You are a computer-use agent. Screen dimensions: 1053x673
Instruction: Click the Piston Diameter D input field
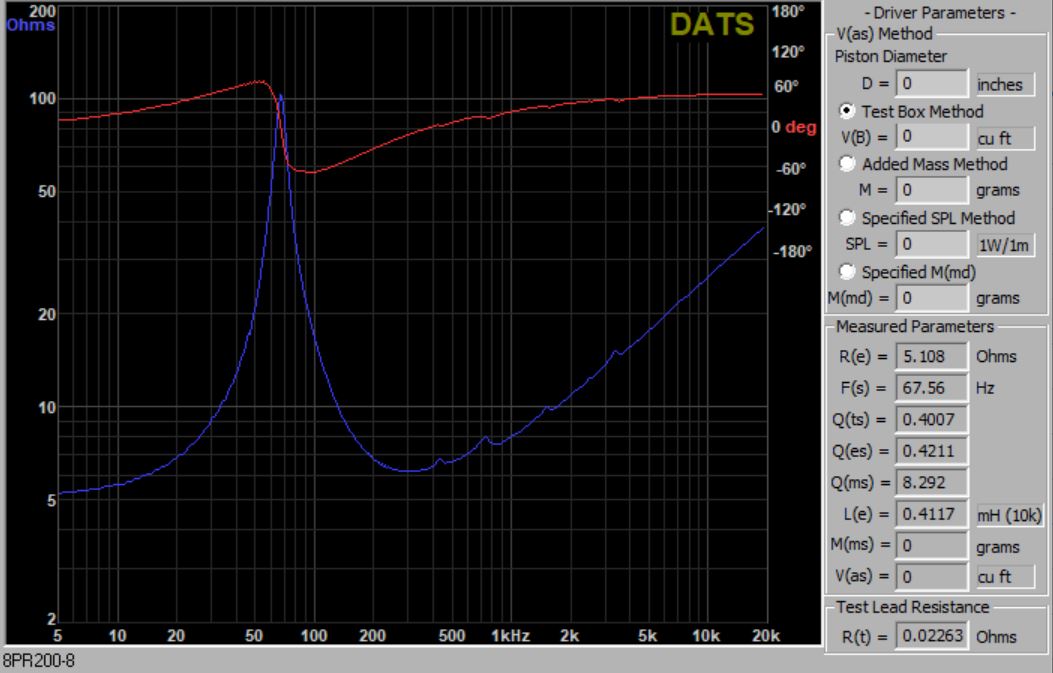tap(931, 83)
